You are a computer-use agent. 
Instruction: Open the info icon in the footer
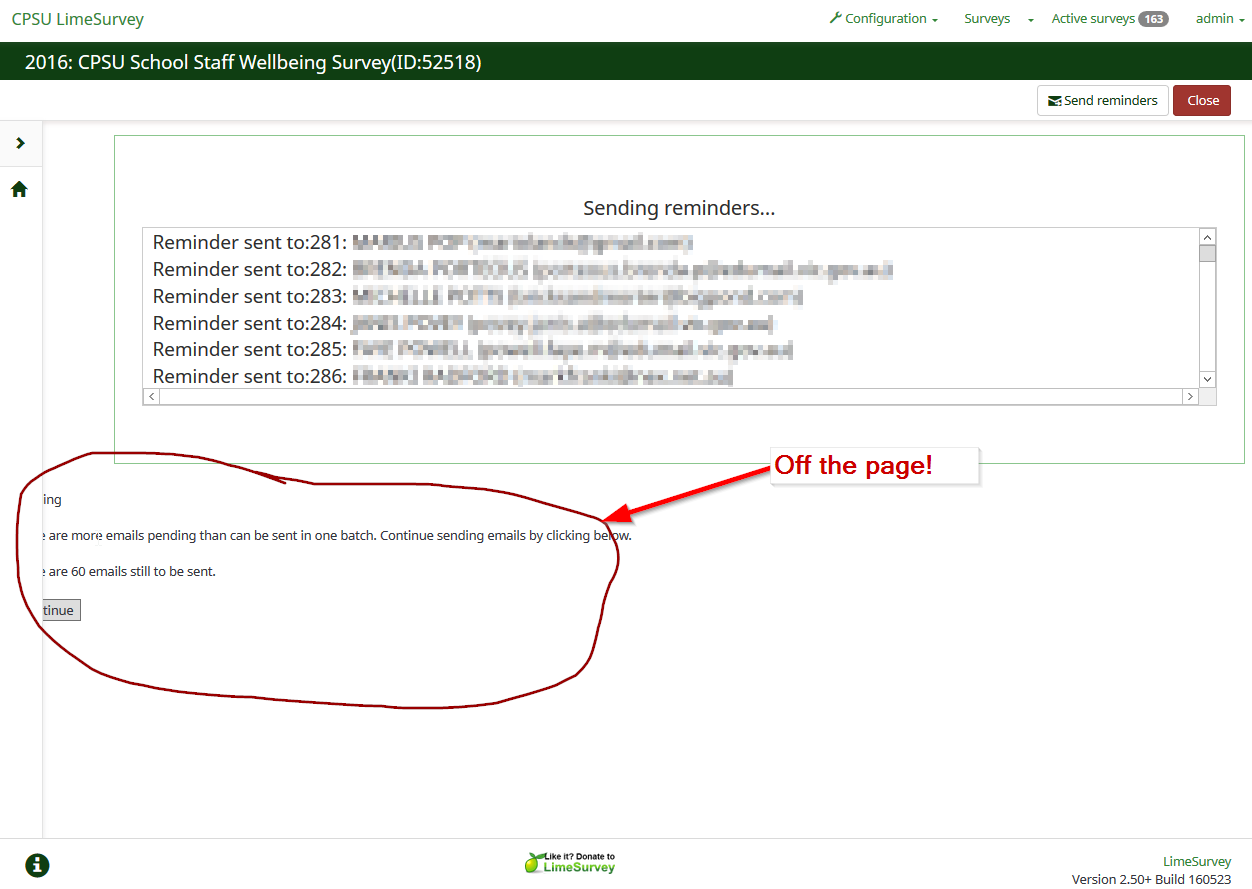click(x=37, y=865)
